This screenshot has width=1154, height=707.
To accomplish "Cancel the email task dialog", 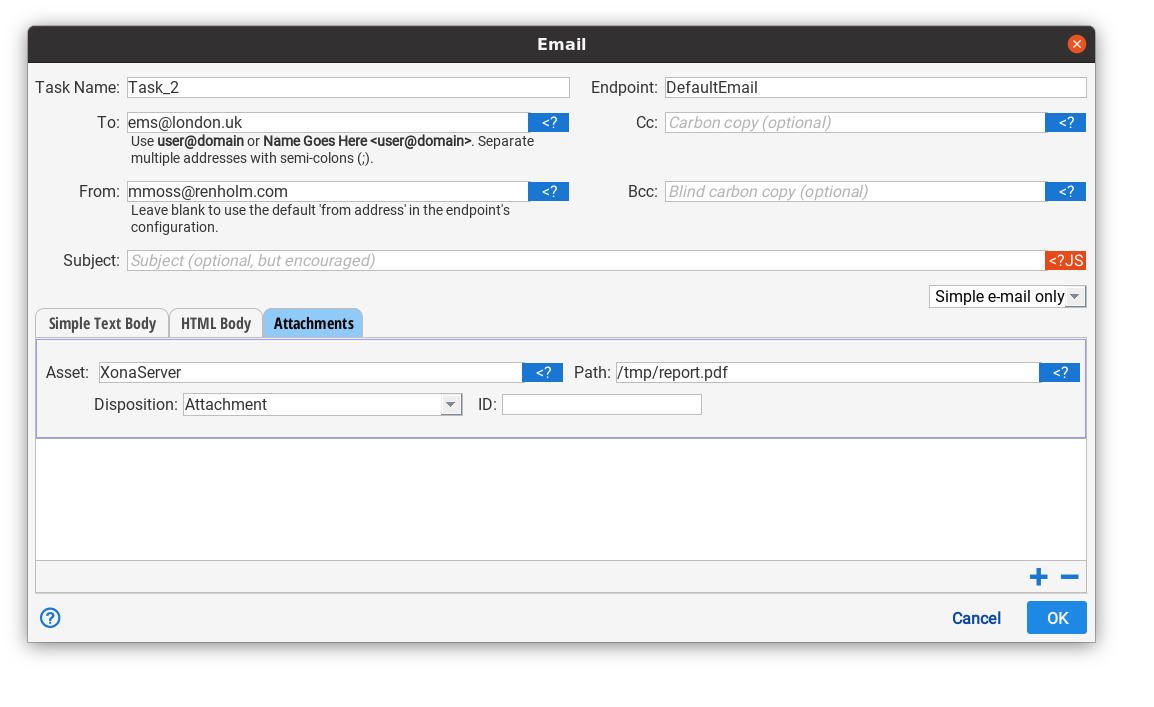I will pyautogui.click(x=976, y=617).
